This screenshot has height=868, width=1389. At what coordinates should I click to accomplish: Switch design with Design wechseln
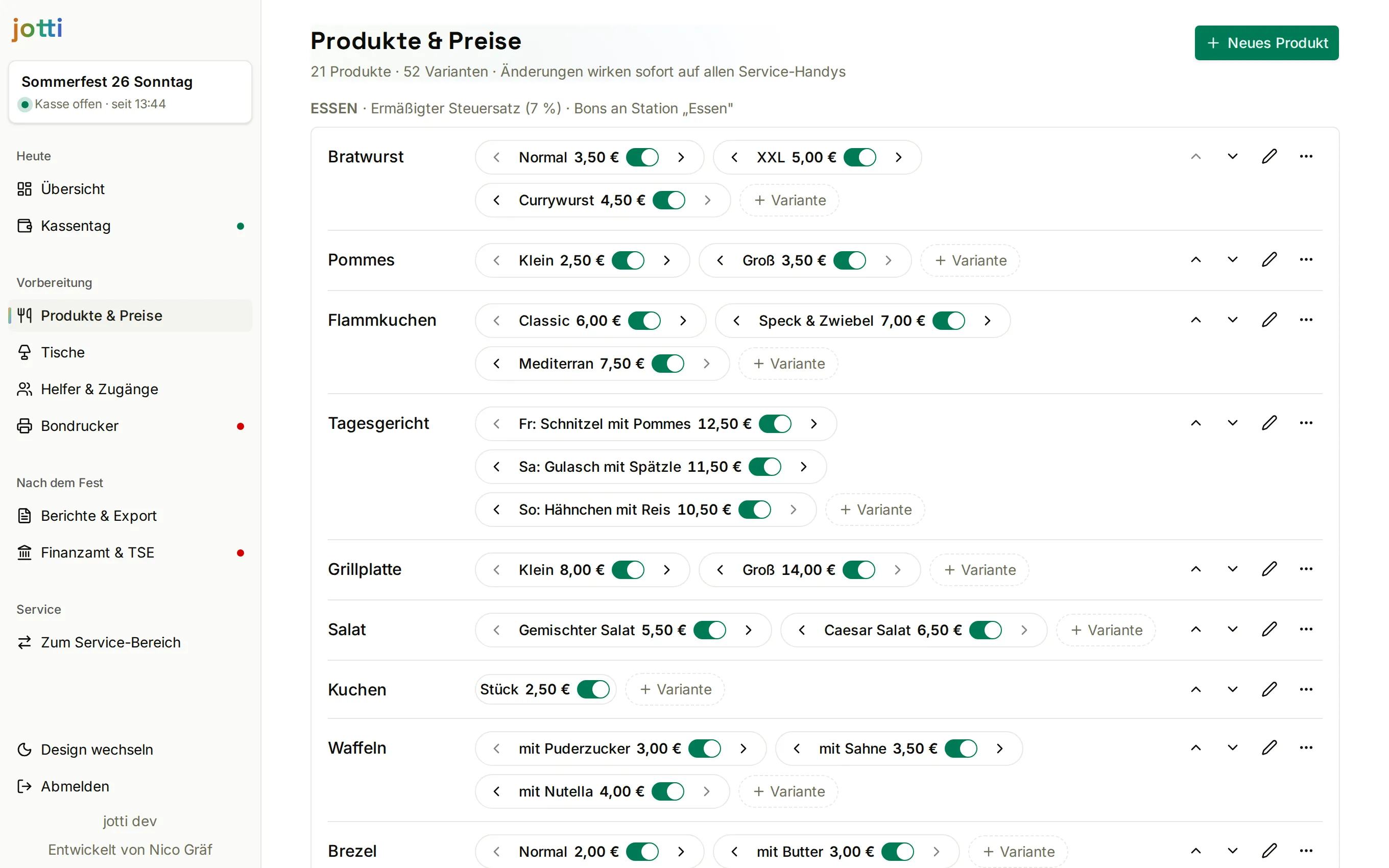(x=130, y=750)
